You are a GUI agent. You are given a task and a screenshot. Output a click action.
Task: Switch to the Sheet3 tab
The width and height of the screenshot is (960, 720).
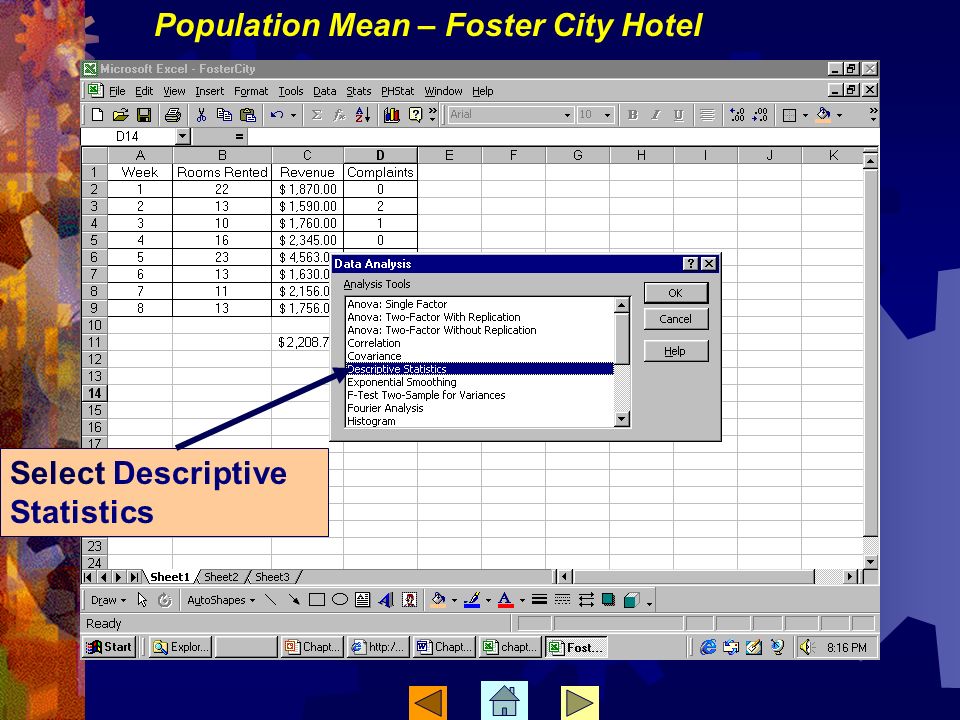[x=272, y=577]
